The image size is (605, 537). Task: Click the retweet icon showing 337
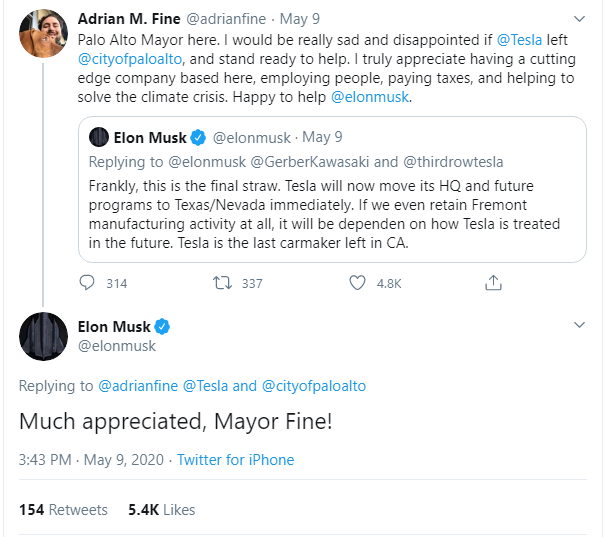tap(223, 283)
